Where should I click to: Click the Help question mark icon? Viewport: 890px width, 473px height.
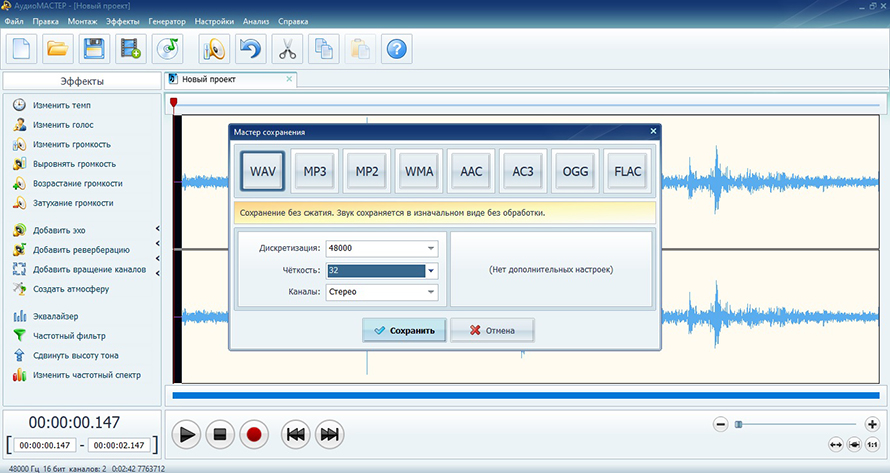(396, 47)
